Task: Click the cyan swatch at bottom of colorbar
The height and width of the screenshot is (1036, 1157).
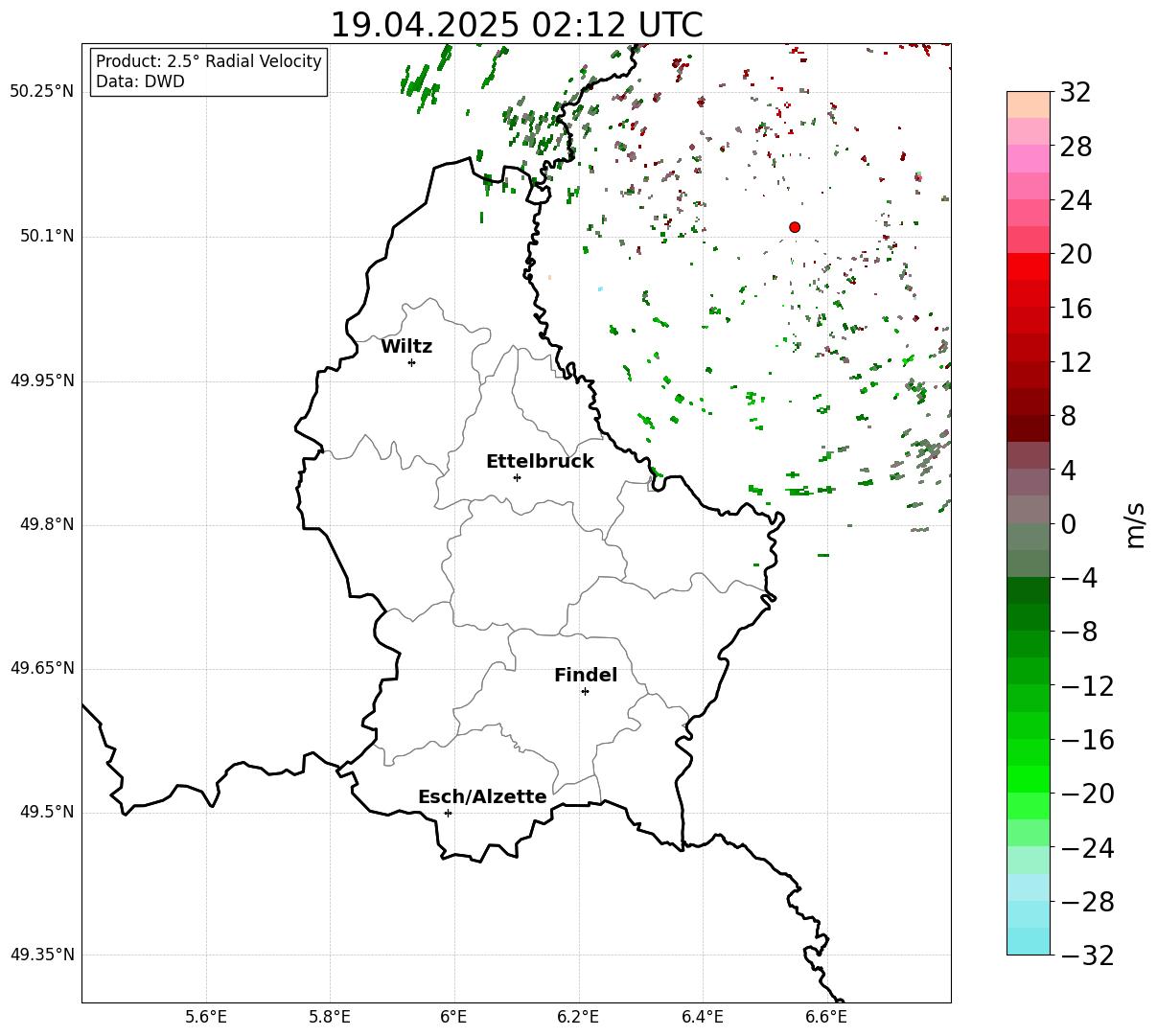Action: click(x=1029, y=941)
